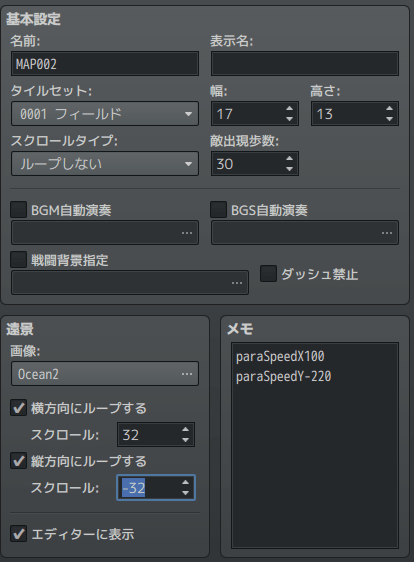The image size is (414, 562).
Task: Open the タイルセット dropdown
Action: coord(105,114)
